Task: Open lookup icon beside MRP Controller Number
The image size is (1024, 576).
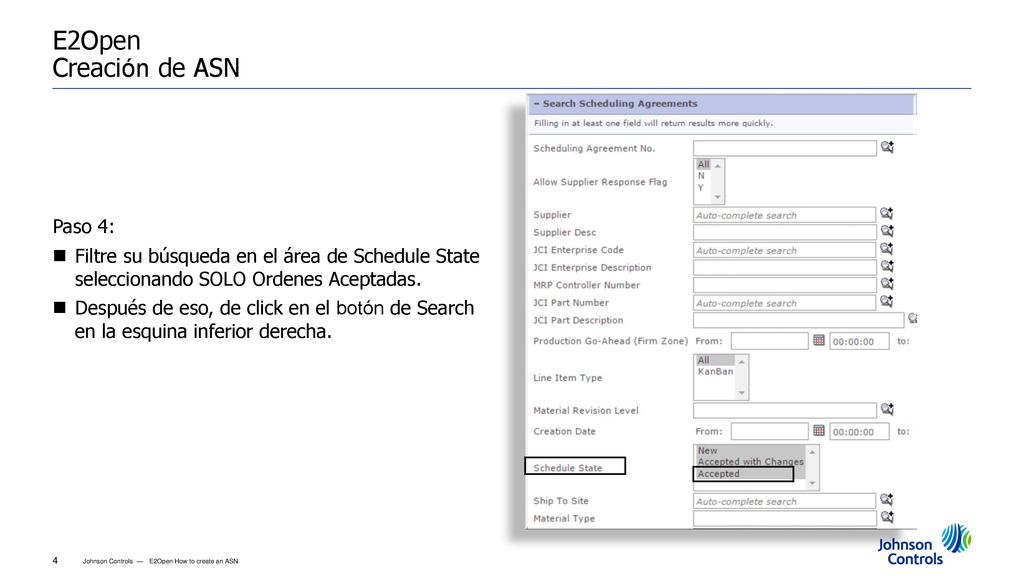Action: (x=886, y=283)
